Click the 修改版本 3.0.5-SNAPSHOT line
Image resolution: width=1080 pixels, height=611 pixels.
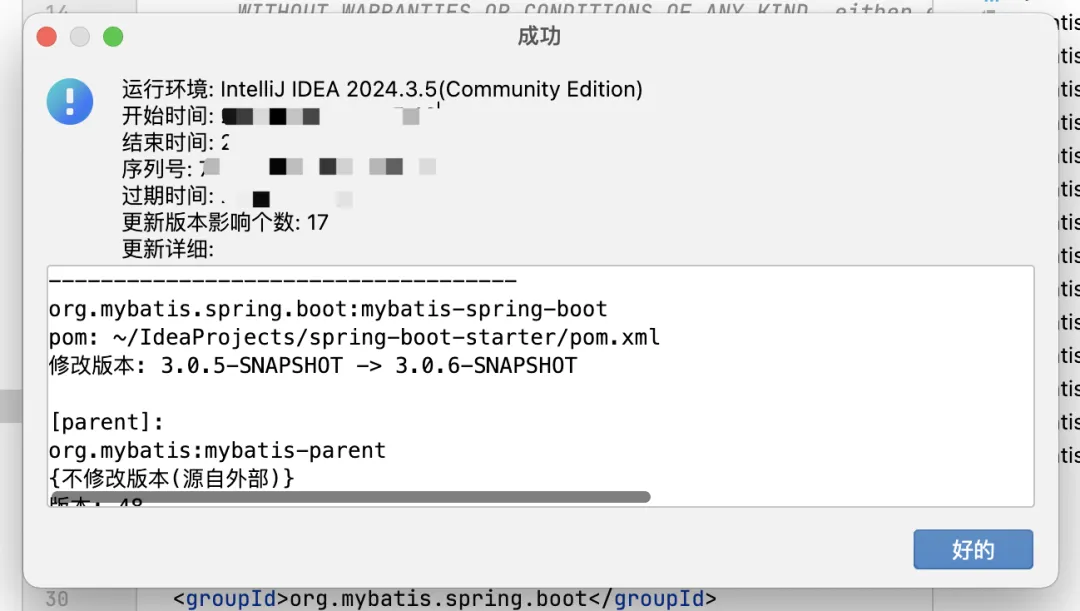(x=313, y=366)
